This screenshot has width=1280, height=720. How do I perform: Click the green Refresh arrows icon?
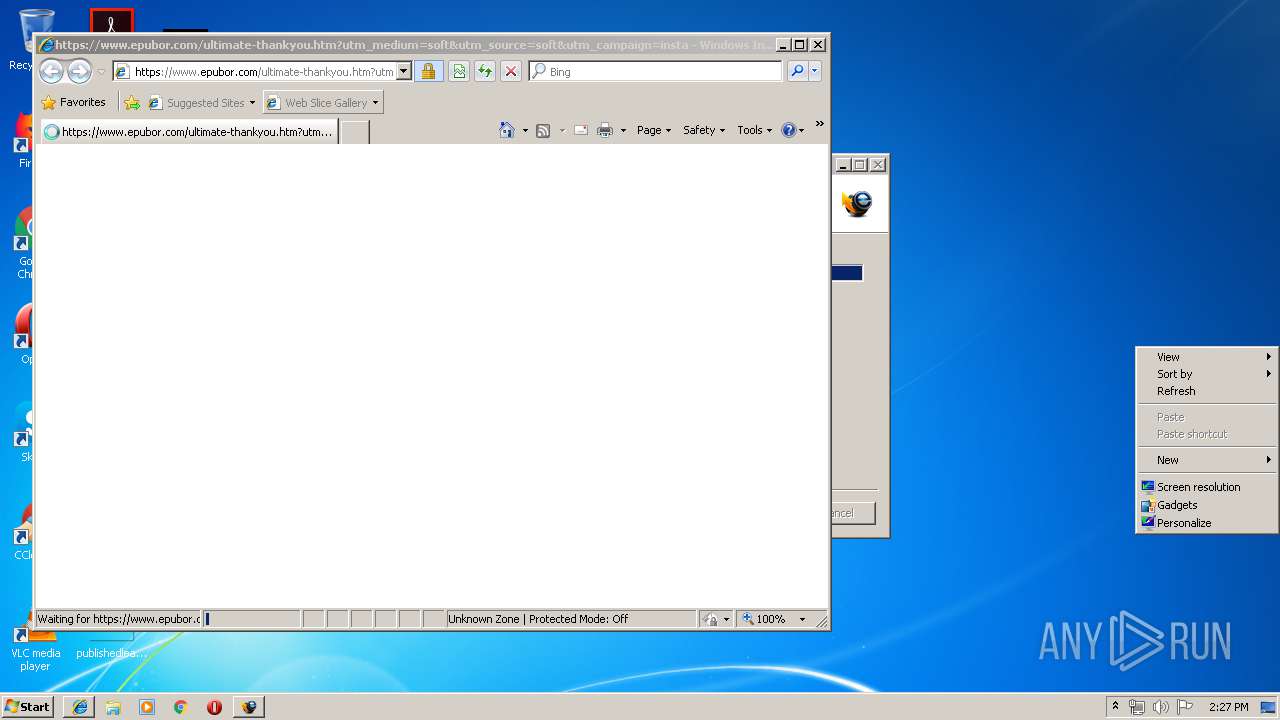click(484, 71)
